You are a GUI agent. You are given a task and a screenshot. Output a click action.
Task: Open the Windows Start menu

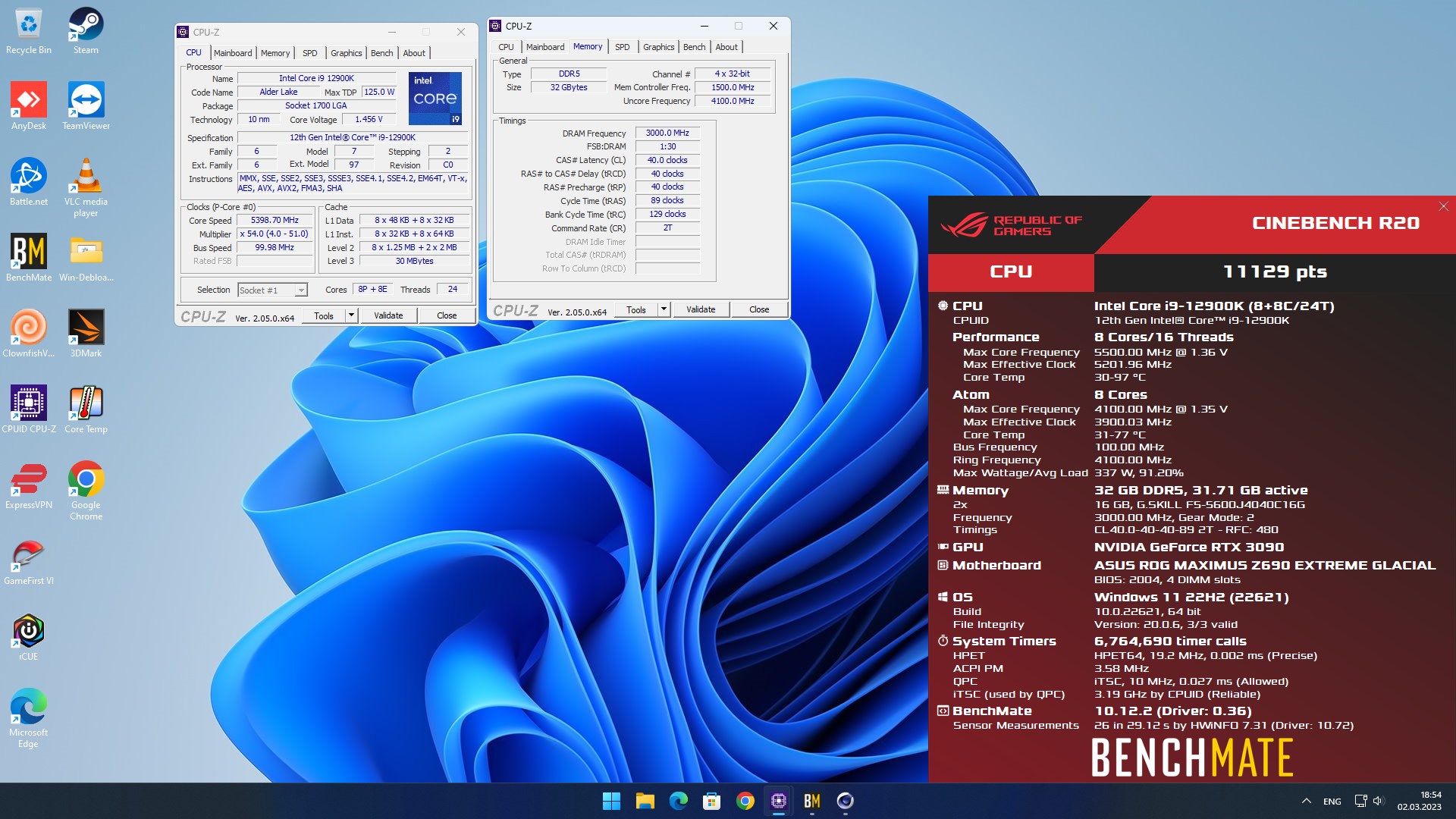pos(611,801)
